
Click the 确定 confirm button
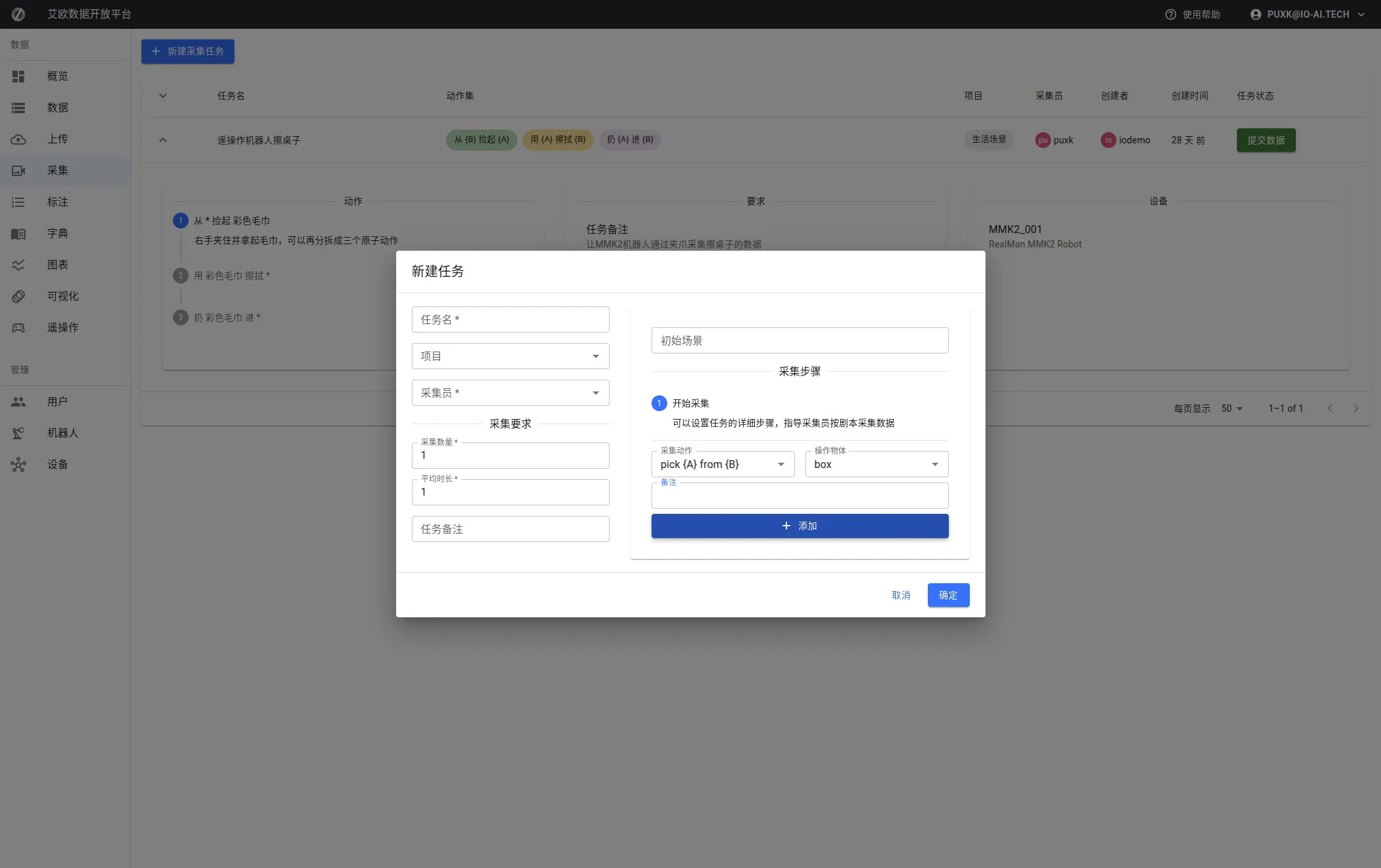pos(948,595)
